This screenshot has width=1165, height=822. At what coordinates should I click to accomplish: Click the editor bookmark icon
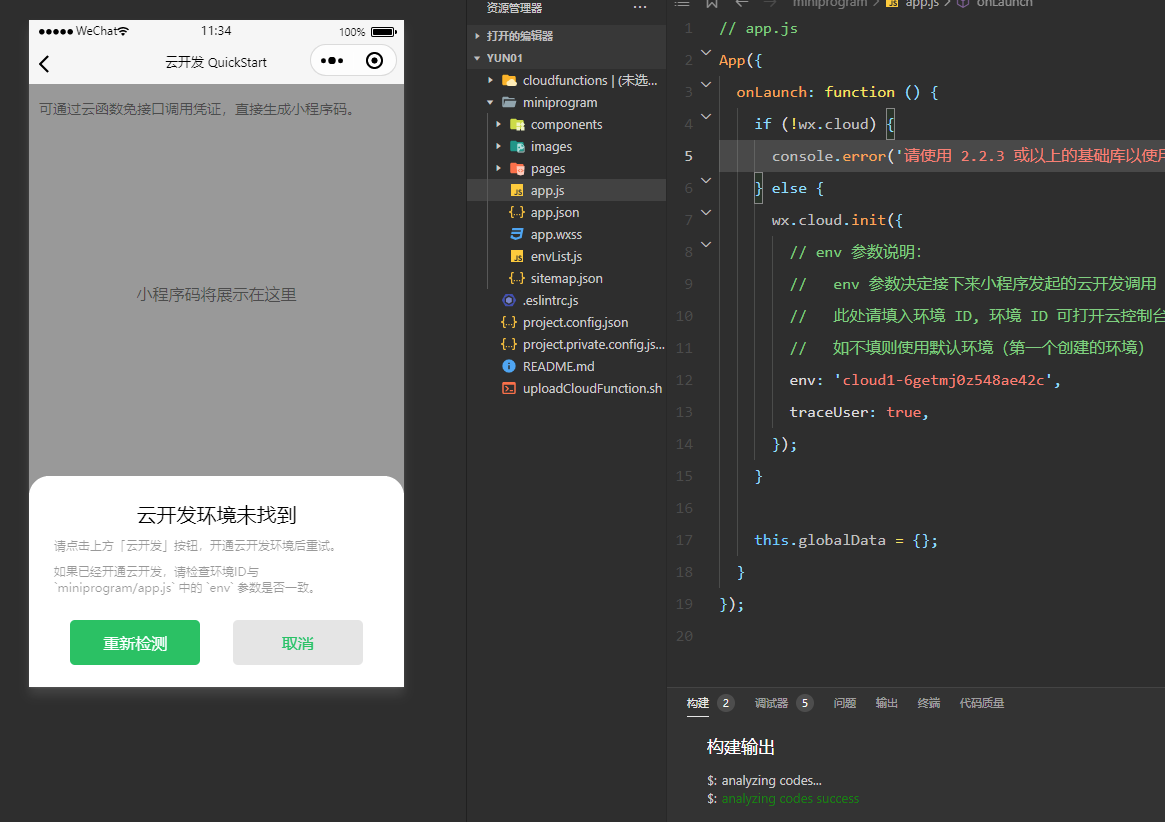[712, 4]
